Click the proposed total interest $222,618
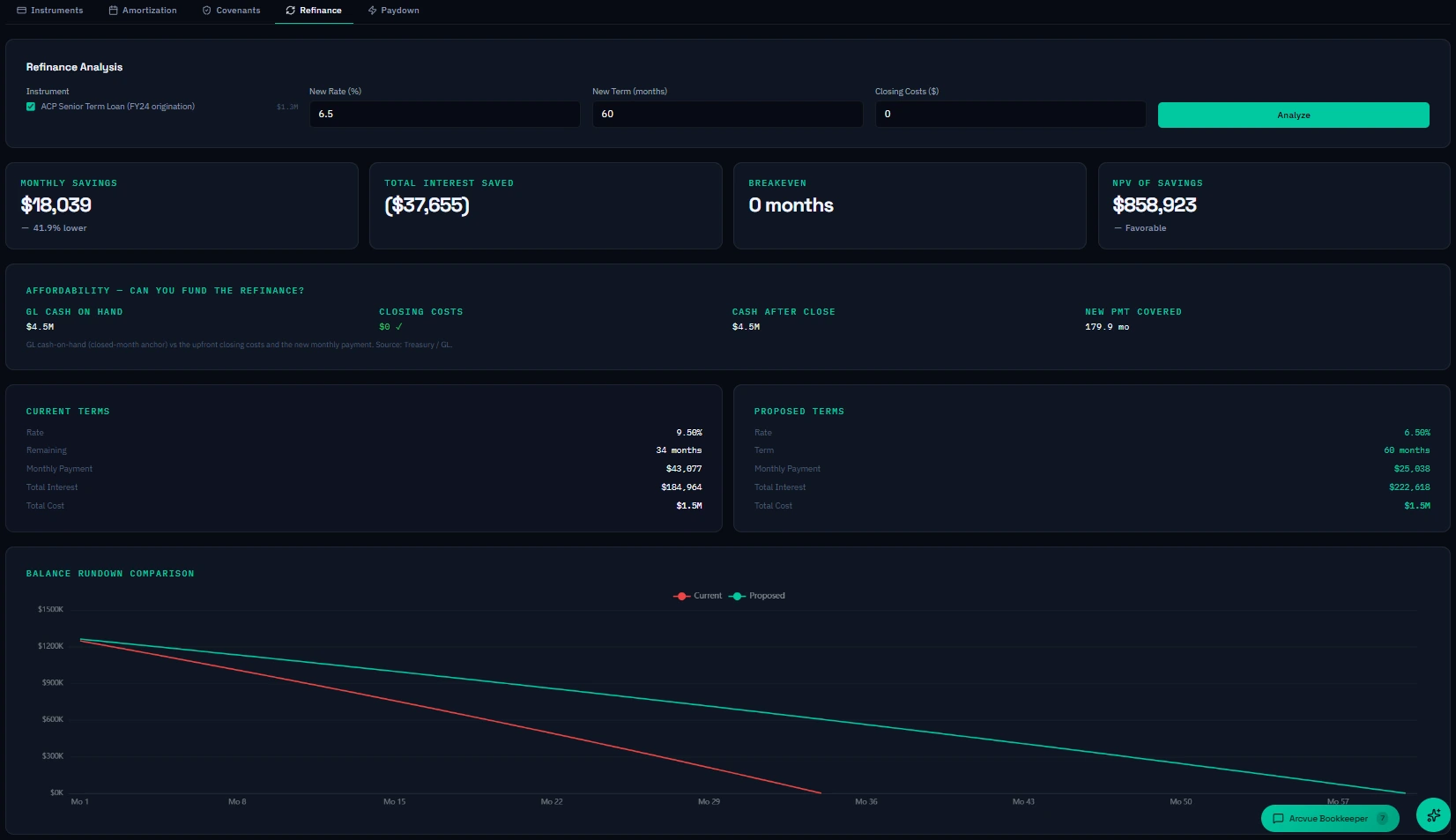Image resolution: width=1456 pixels, height=840 pixels. point(1409,487)
